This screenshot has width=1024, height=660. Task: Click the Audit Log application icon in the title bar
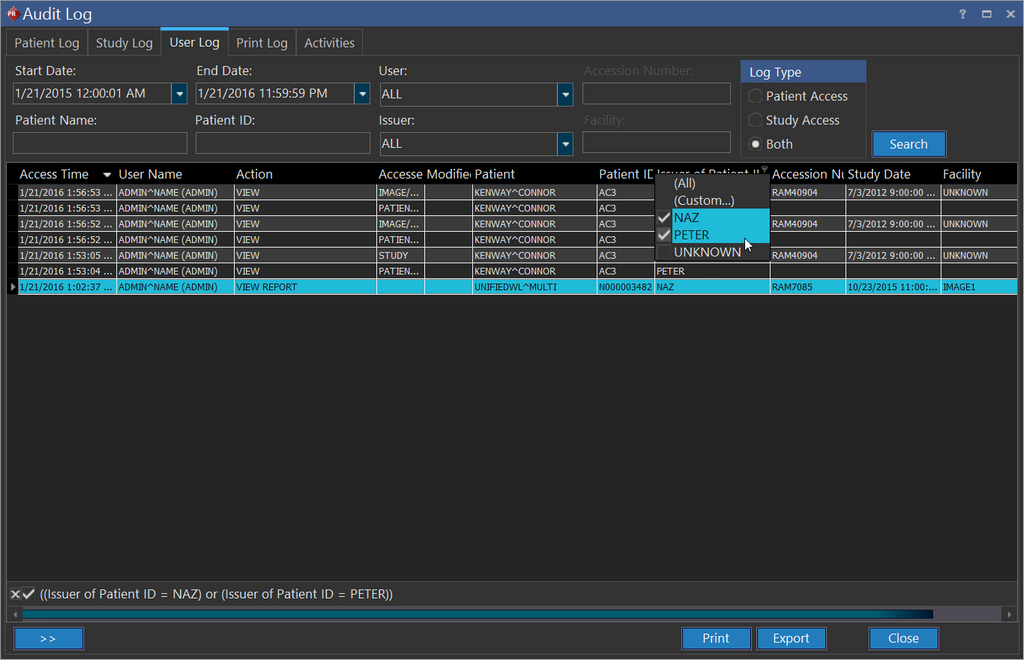(x=12, y=14)
